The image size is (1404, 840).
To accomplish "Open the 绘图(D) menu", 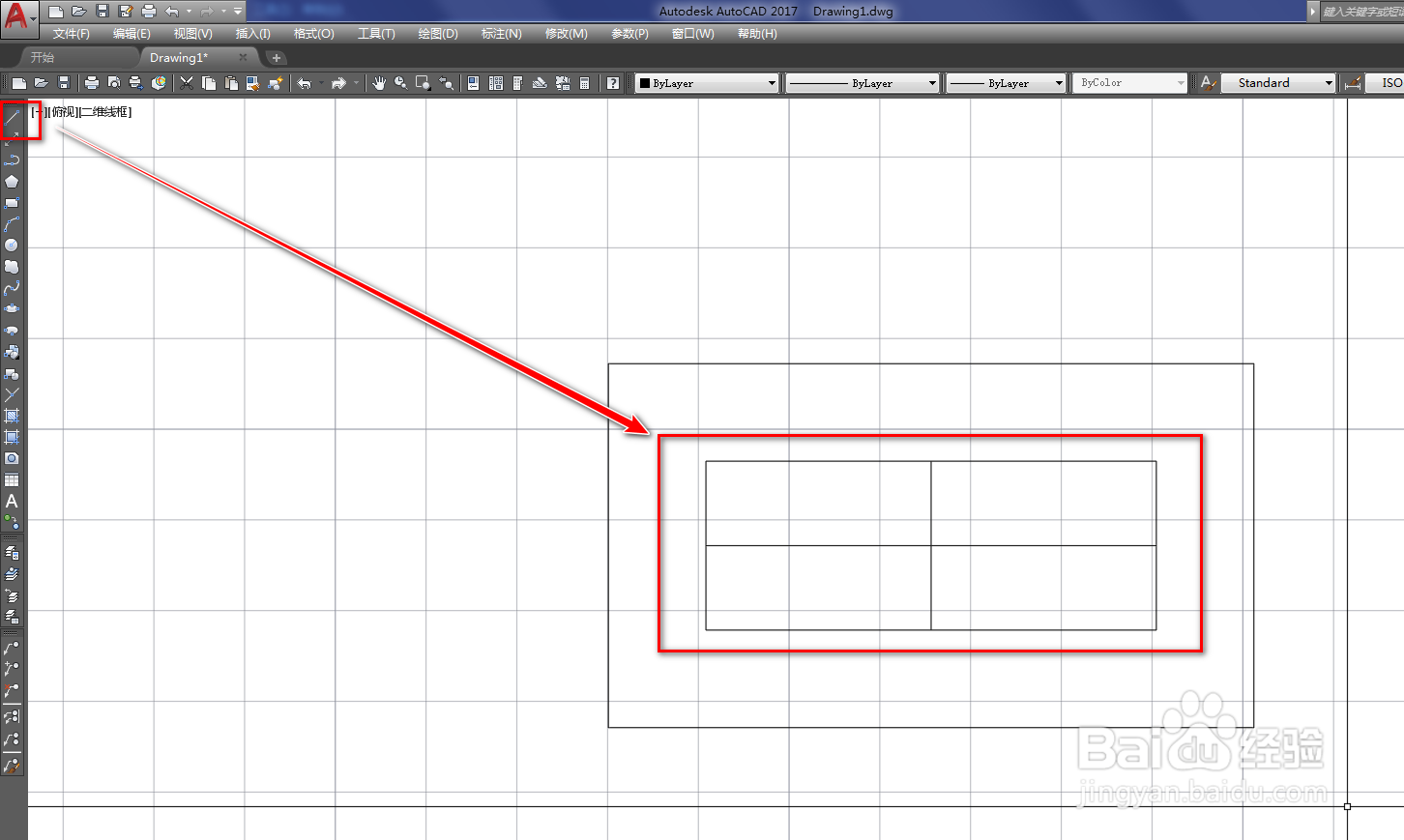I will 438,34.
